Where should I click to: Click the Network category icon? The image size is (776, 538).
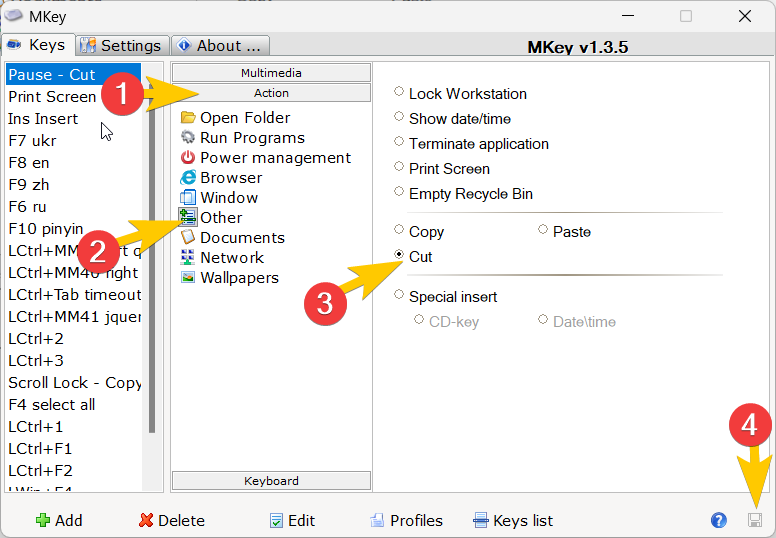pos(188,257)
